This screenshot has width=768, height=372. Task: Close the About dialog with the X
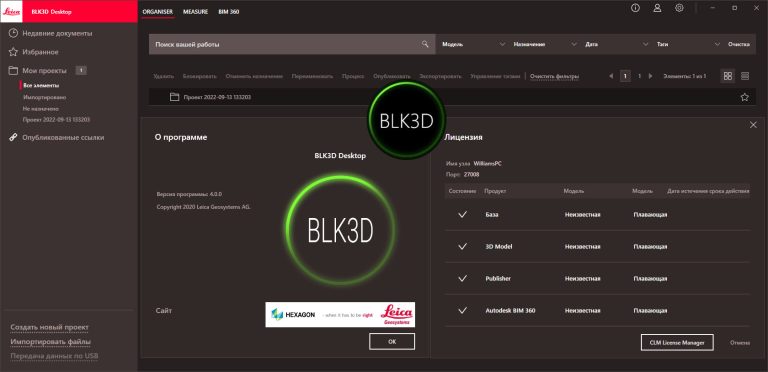coord(753,125)
